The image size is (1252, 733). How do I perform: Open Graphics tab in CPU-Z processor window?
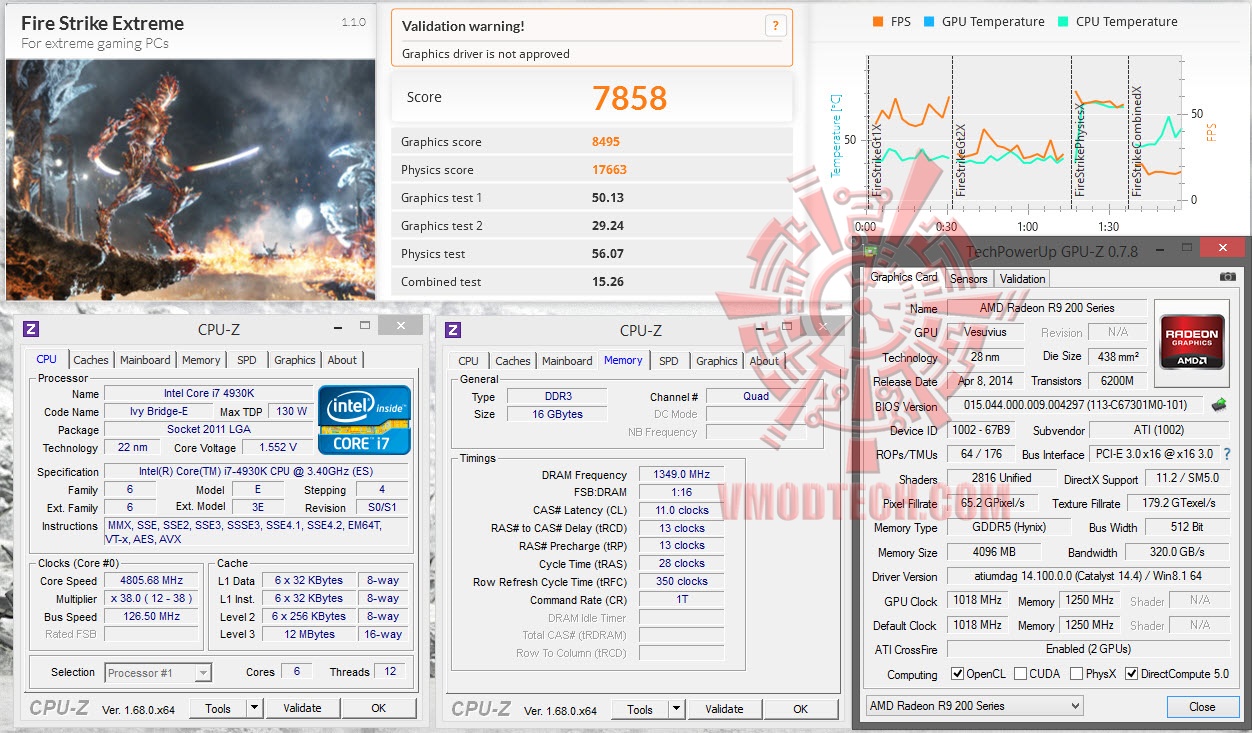coord(295,360)
